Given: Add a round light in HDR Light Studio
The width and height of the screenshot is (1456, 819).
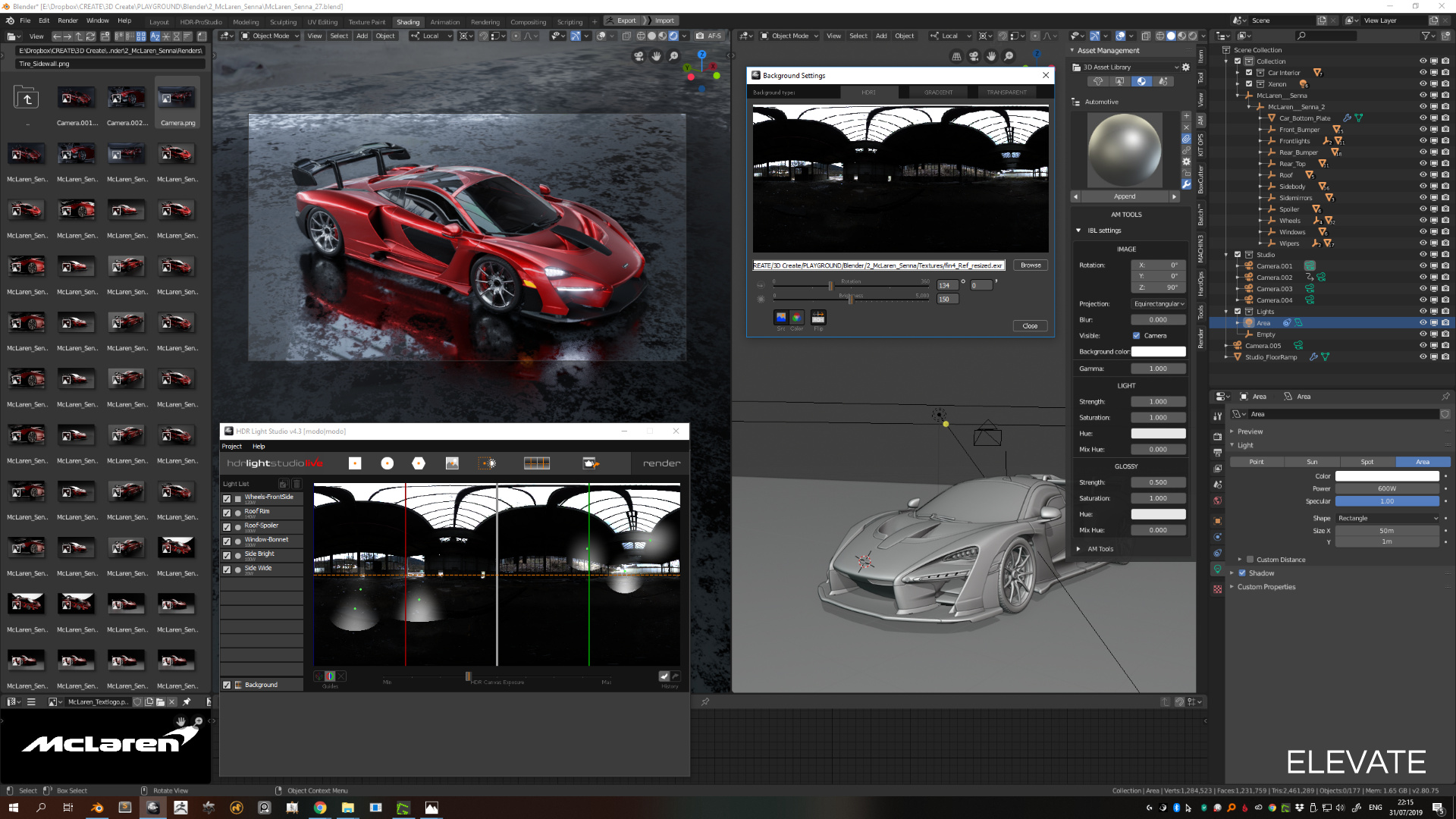Looking at the screenshot, I should pos(387,463).
